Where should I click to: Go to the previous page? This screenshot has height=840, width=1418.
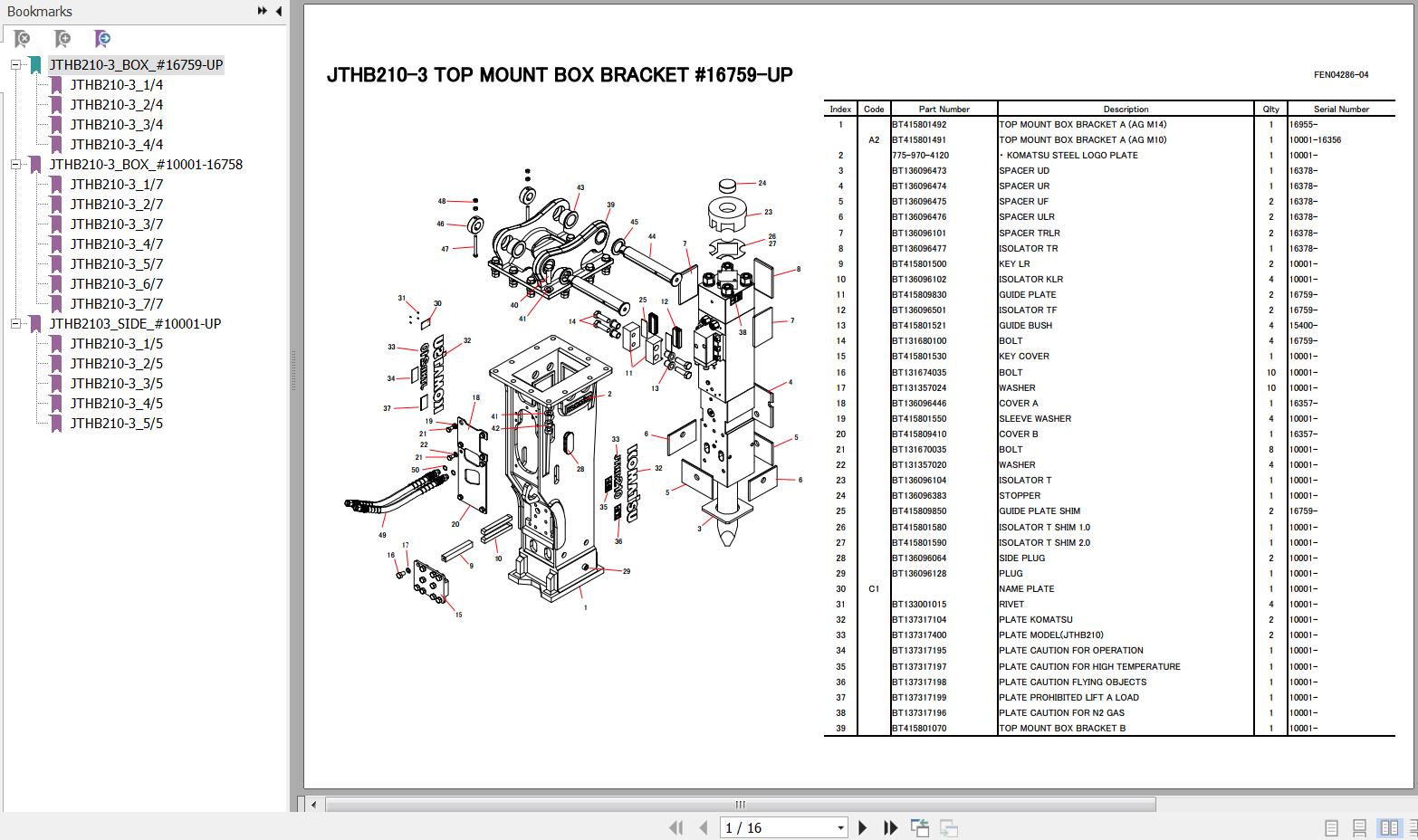tap(703, 827)
